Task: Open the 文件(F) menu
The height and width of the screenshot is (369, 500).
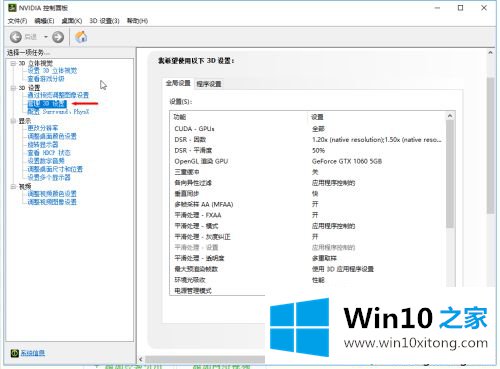Action: point(17,21)
